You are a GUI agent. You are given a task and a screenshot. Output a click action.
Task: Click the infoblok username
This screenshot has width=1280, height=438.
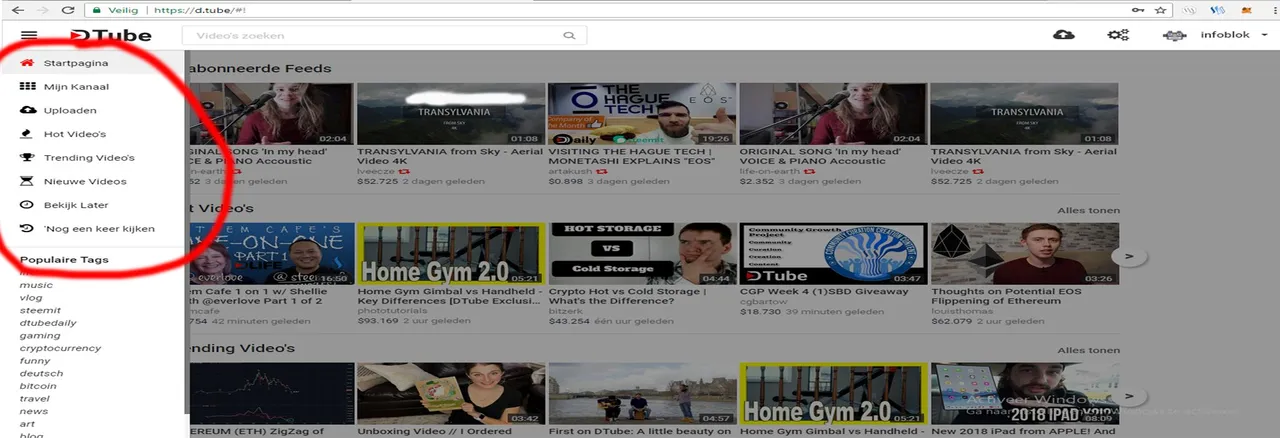[x=1226, y=36]
